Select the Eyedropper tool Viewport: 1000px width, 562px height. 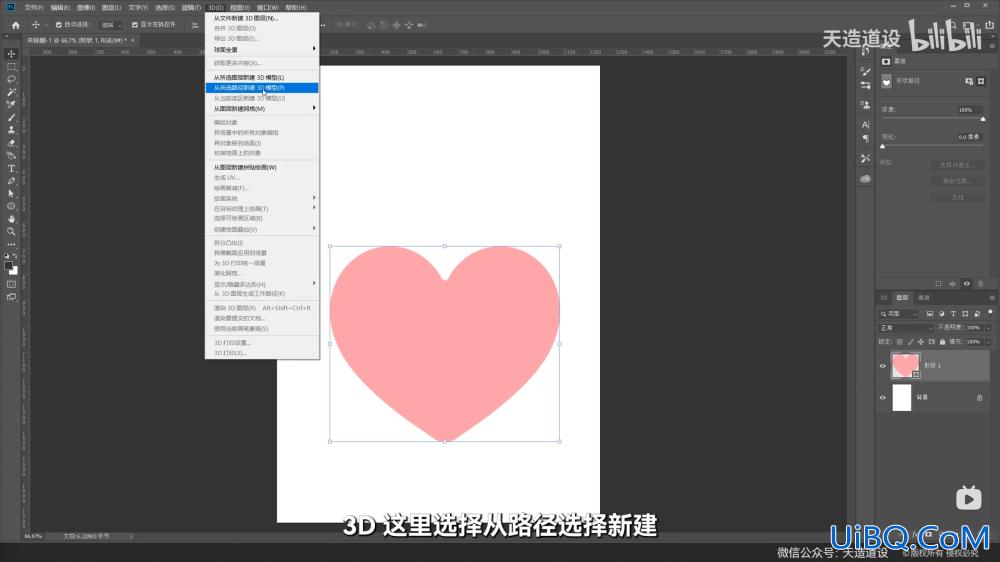point(11,105)
